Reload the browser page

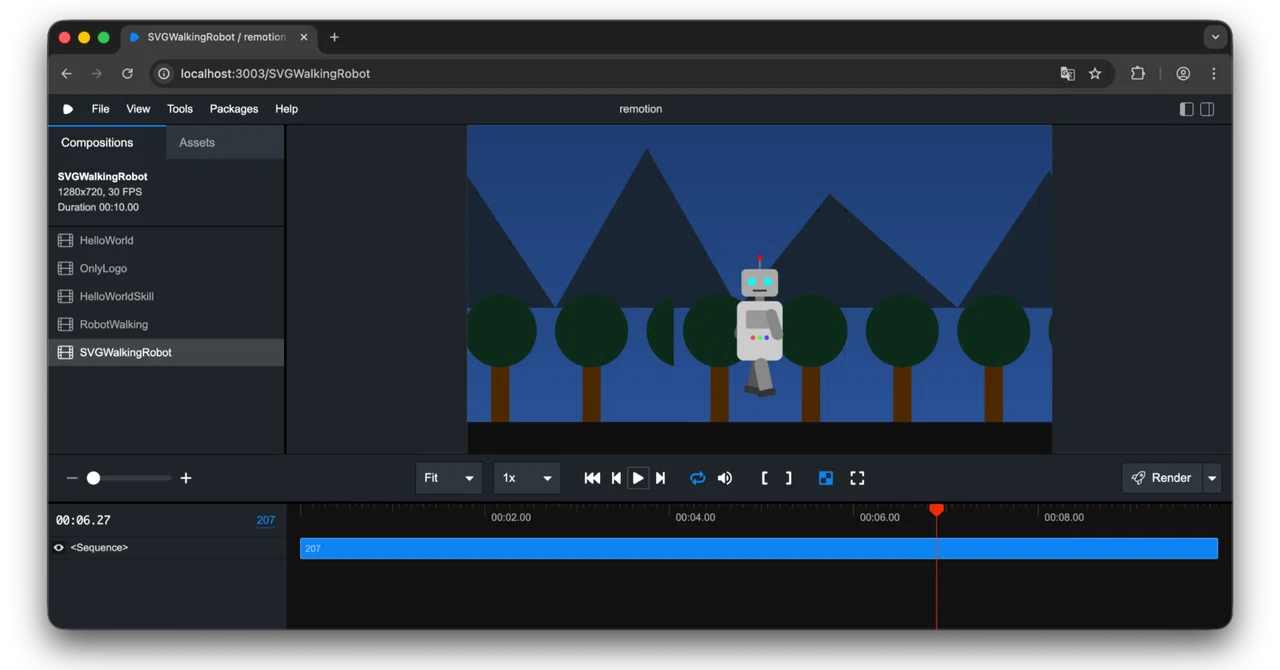point(127,73)
